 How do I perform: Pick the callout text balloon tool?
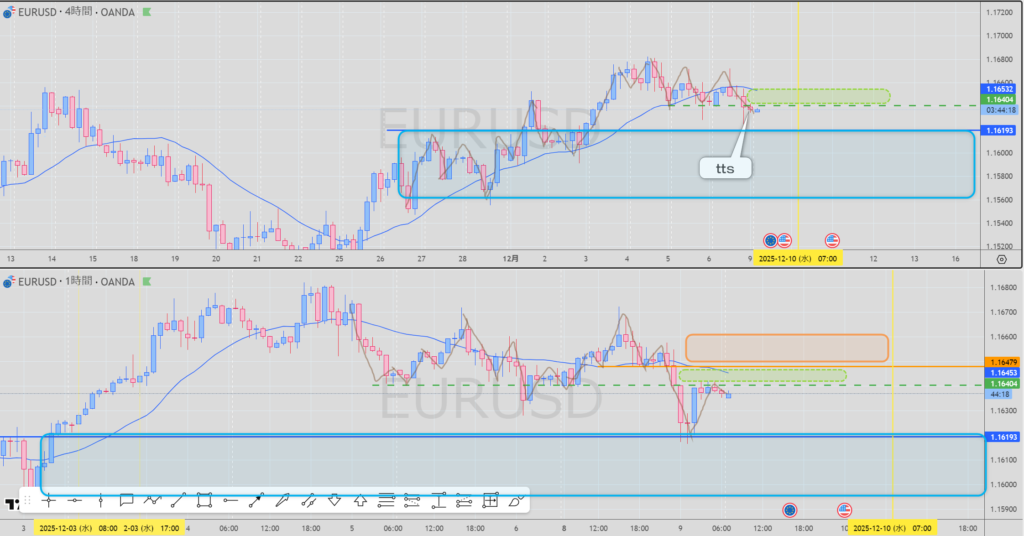[x=126, y=500]
